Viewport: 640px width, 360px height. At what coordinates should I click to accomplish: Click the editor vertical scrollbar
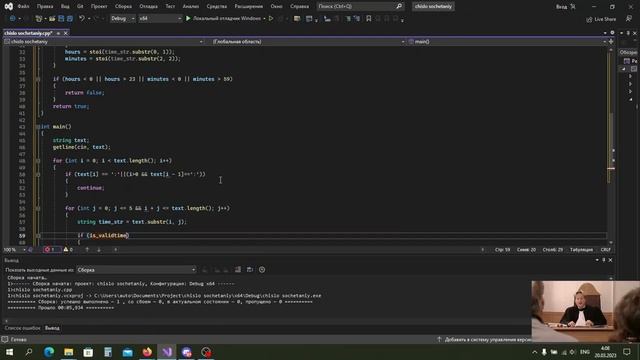611,145
